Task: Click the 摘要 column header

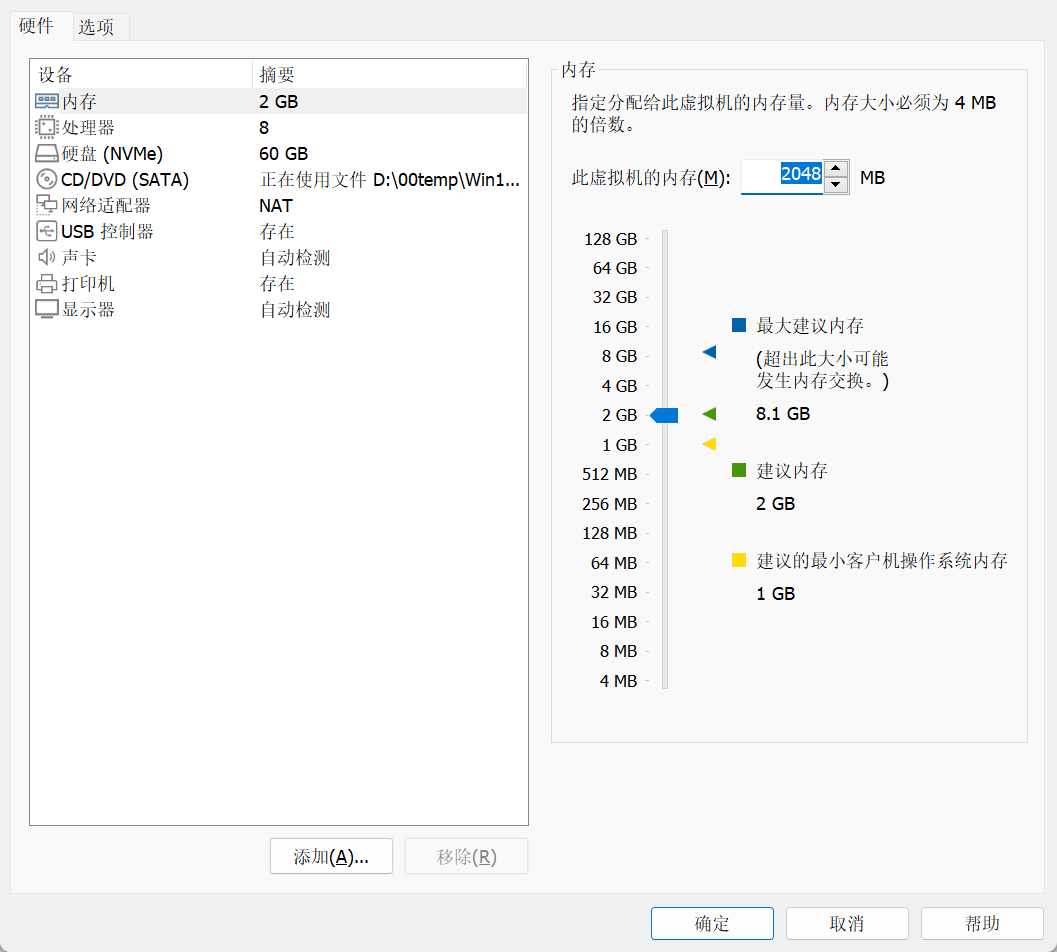Action: [x=390, y=74]
